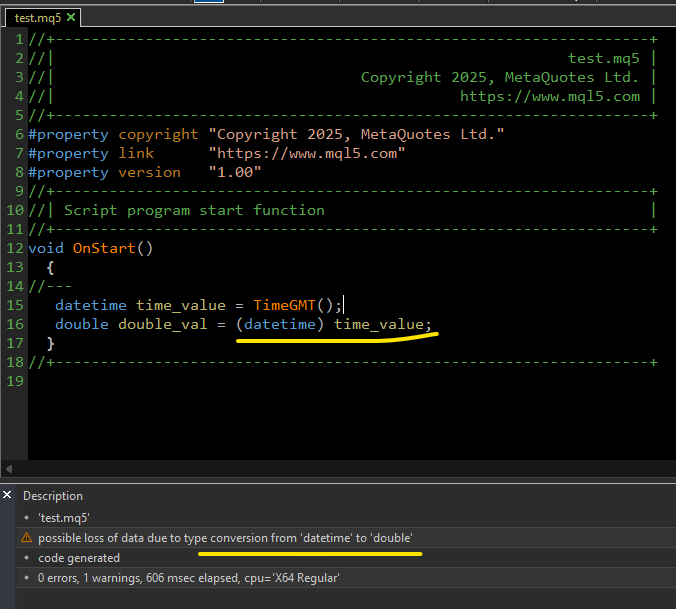The height and width of the screenshot is (609, 676).
Task: Close the bottom output panel
Action: point(7,495)
